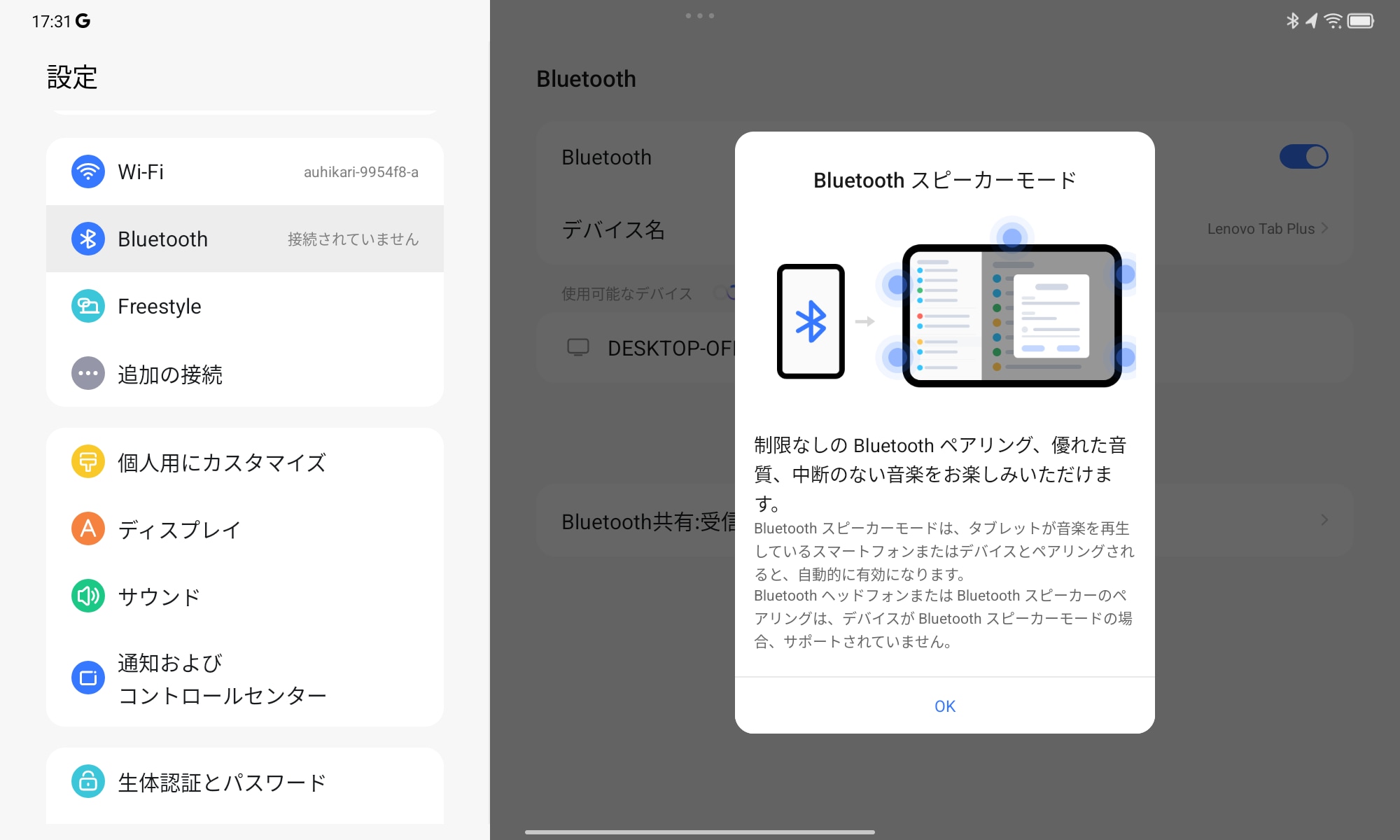The height and width of the screenshot is (840, 1400).
Task: Open the Wi-Fi settings row
Action: point(245,171)
